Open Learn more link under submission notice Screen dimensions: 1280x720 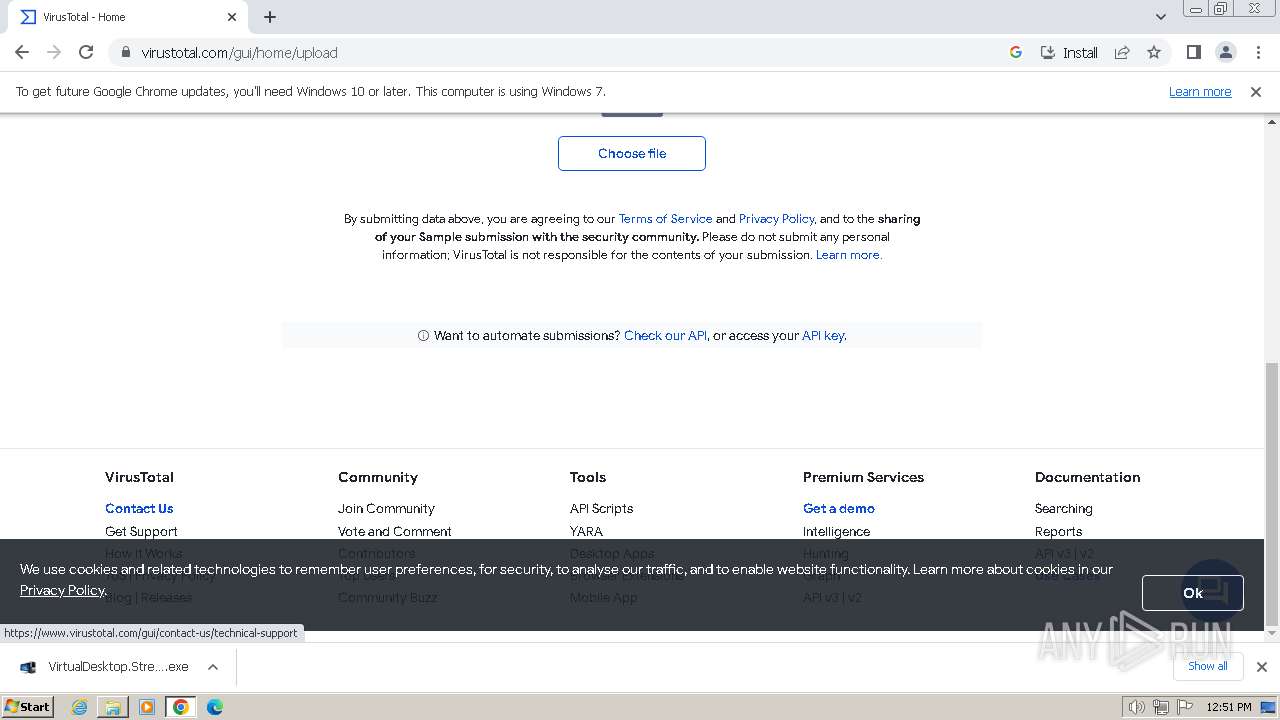pos(848,254)
